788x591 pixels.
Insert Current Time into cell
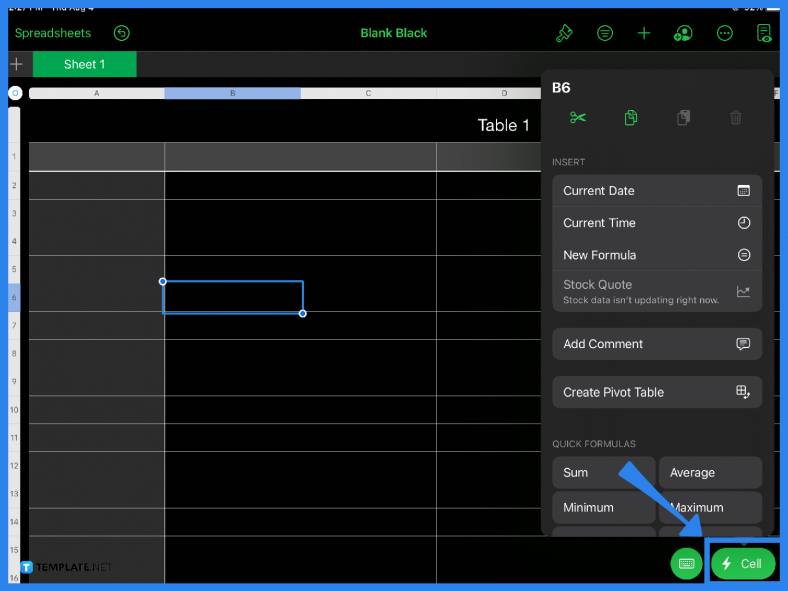(x=656, y=223)
